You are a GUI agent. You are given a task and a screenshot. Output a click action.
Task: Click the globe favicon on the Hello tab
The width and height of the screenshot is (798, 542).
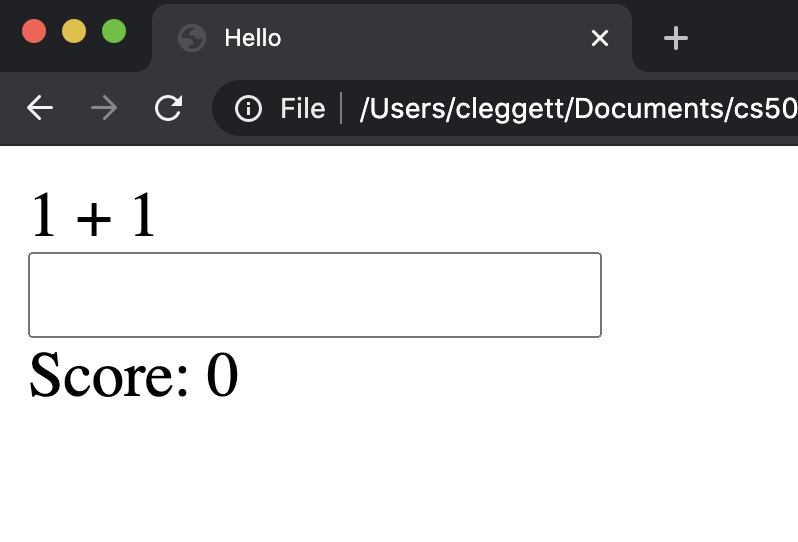click(x=191, y=38)
